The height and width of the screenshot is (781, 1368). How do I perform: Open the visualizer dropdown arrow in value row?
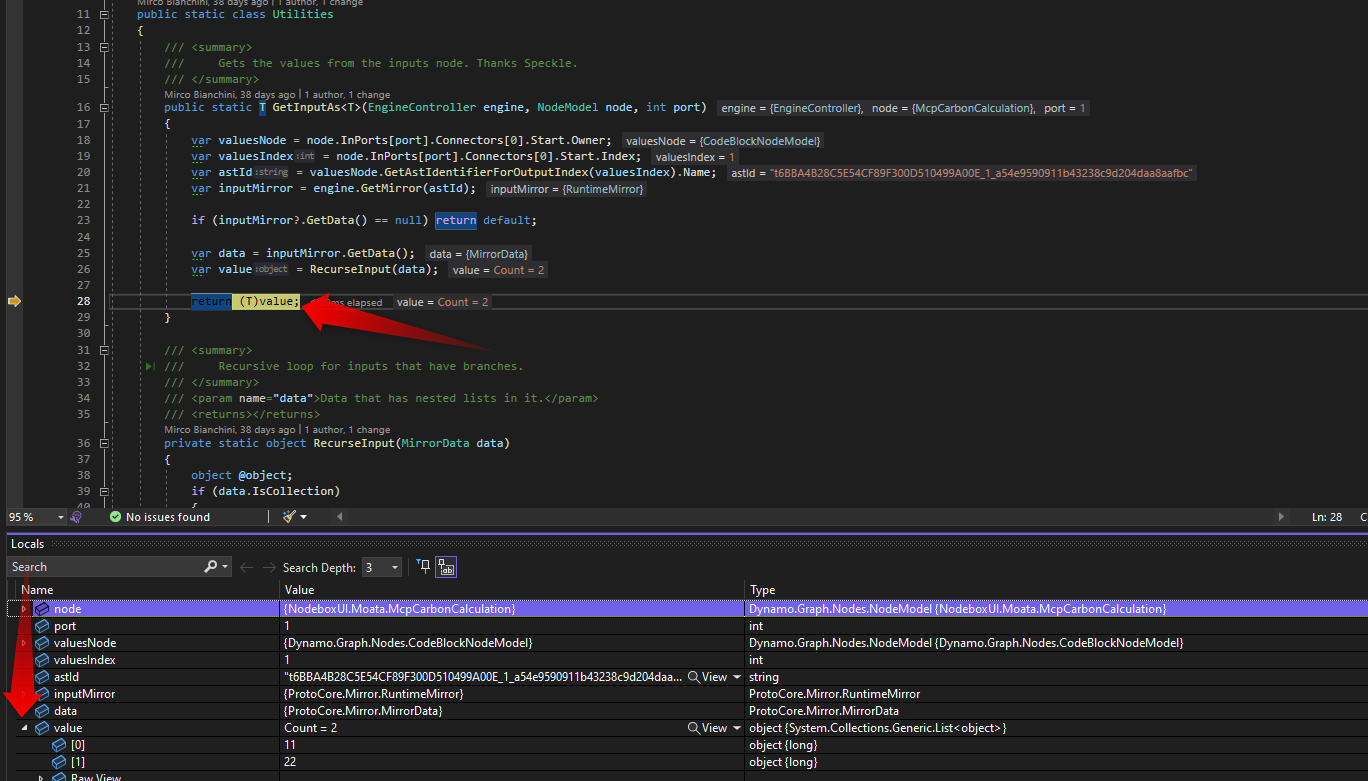(x=737, y=728)
